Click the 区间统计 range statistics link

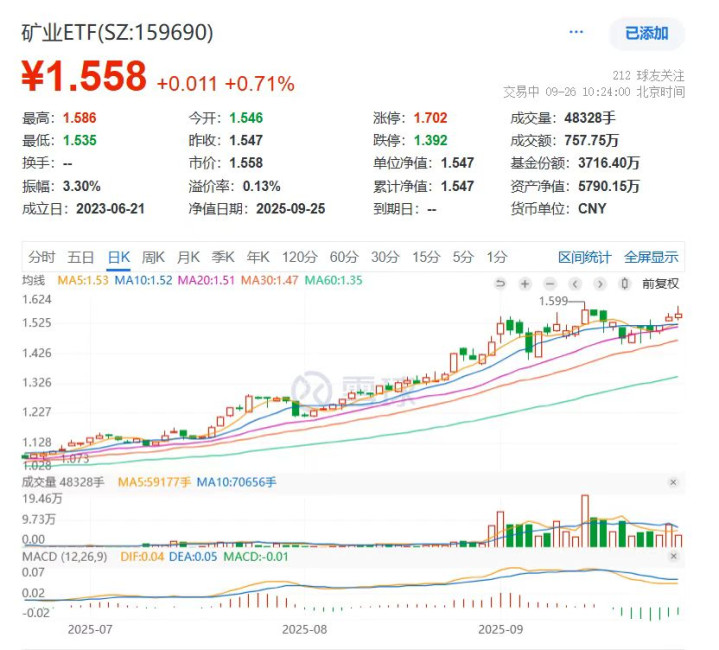pos(584,257)
